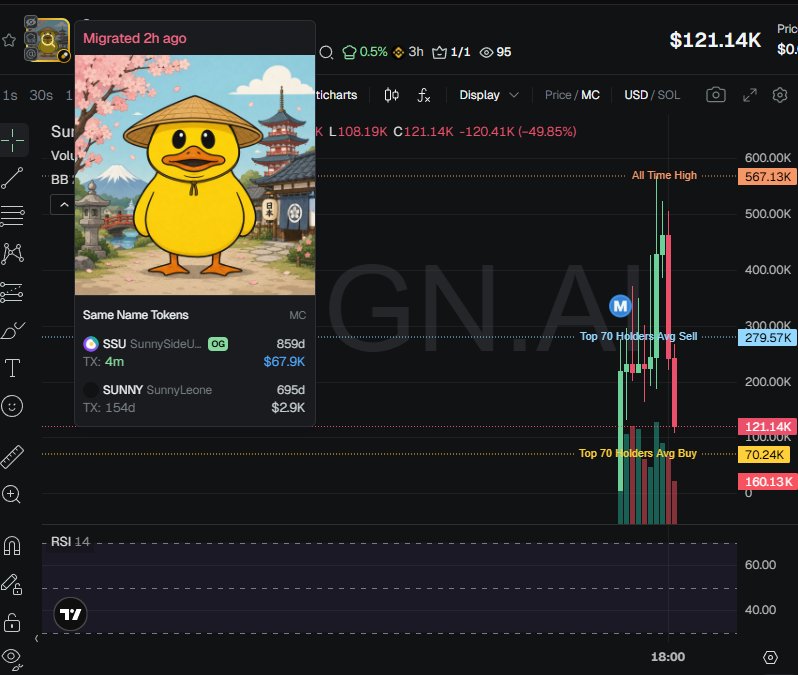Open the candlestick chart type selector
The height and width of the screenshot is (675, 798).
pos(391,95)
